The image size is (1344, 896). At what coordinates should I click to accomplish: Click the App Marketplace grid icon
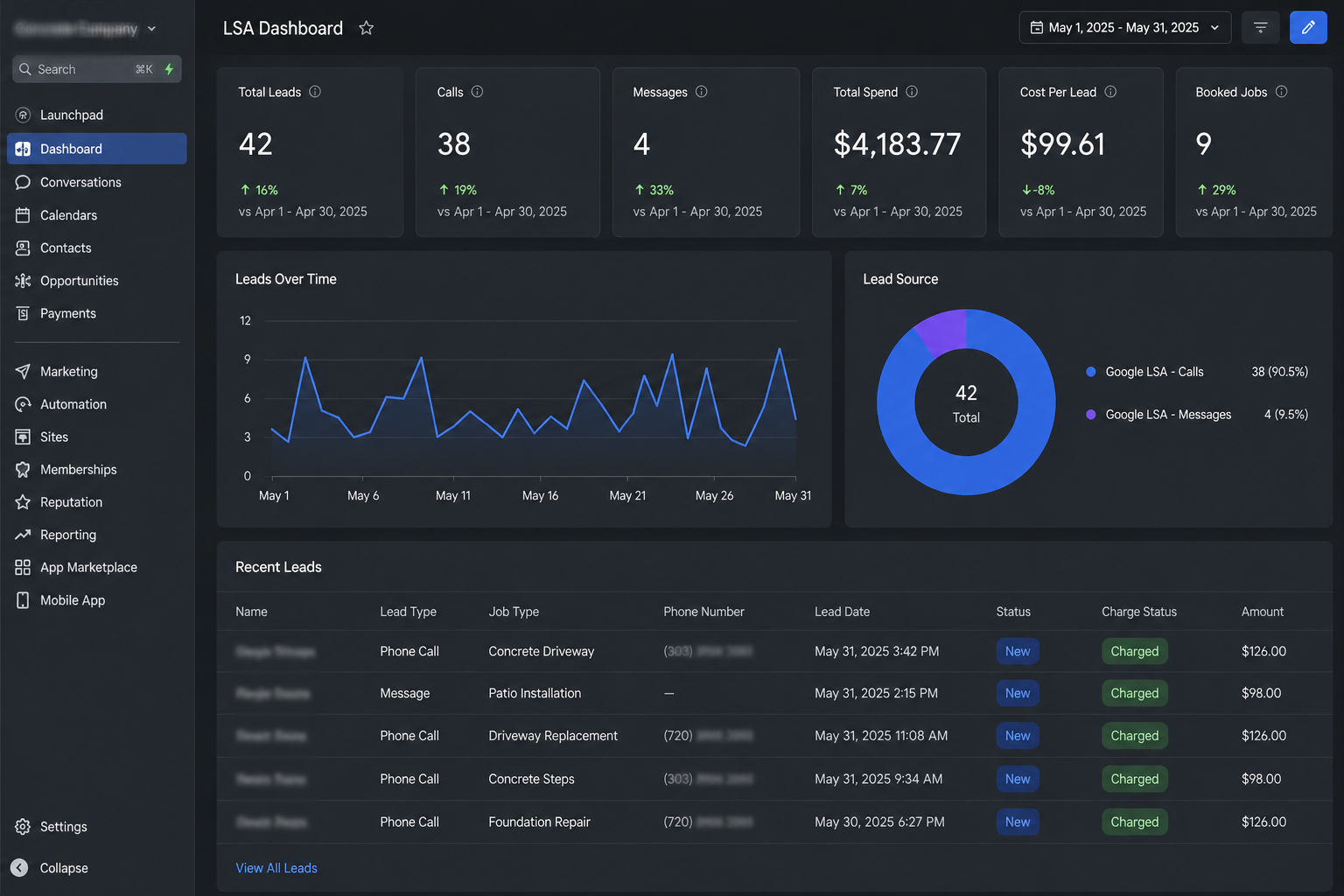(x=23, y=568)
